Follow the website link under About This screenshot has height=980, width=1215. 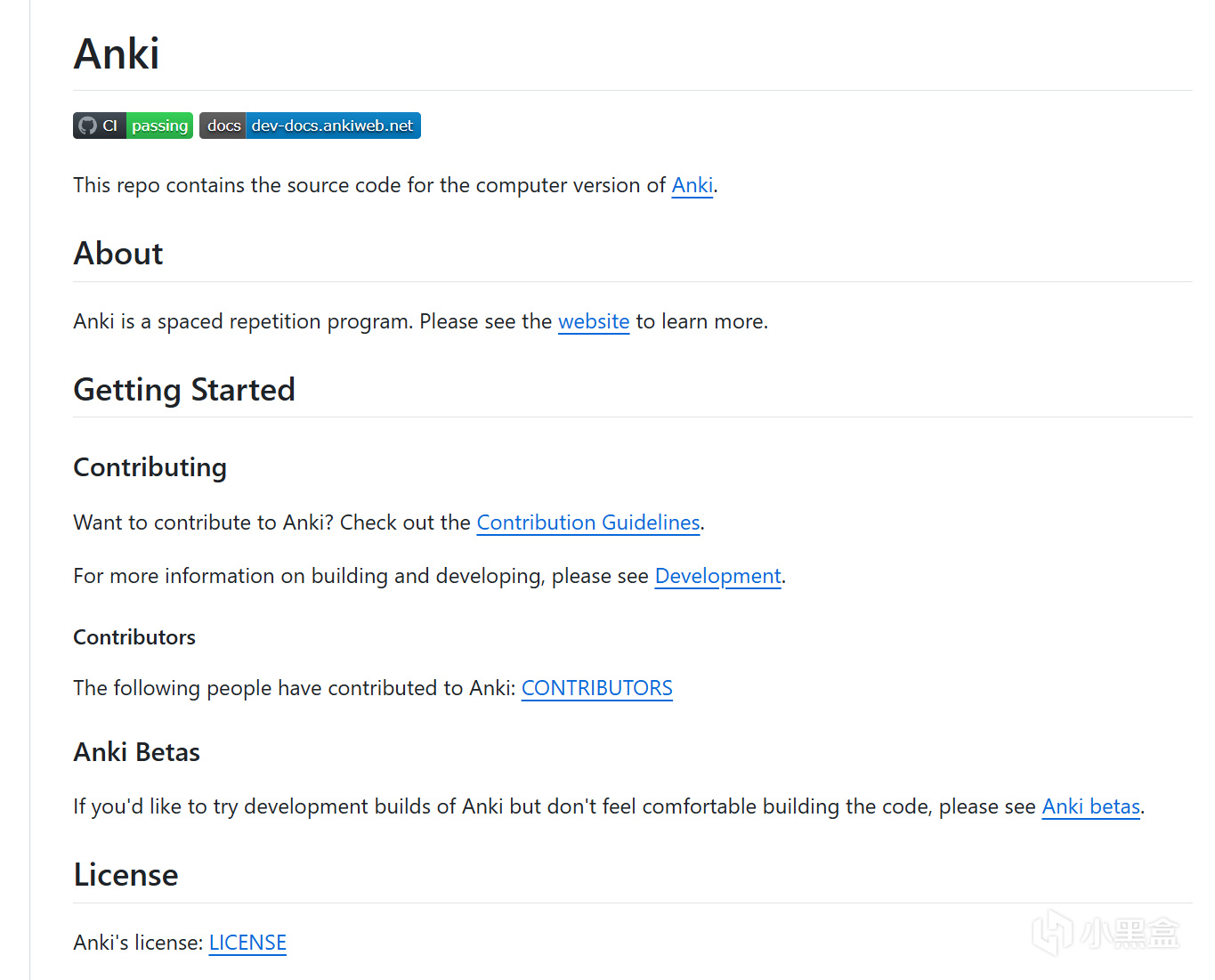point(594,321)
